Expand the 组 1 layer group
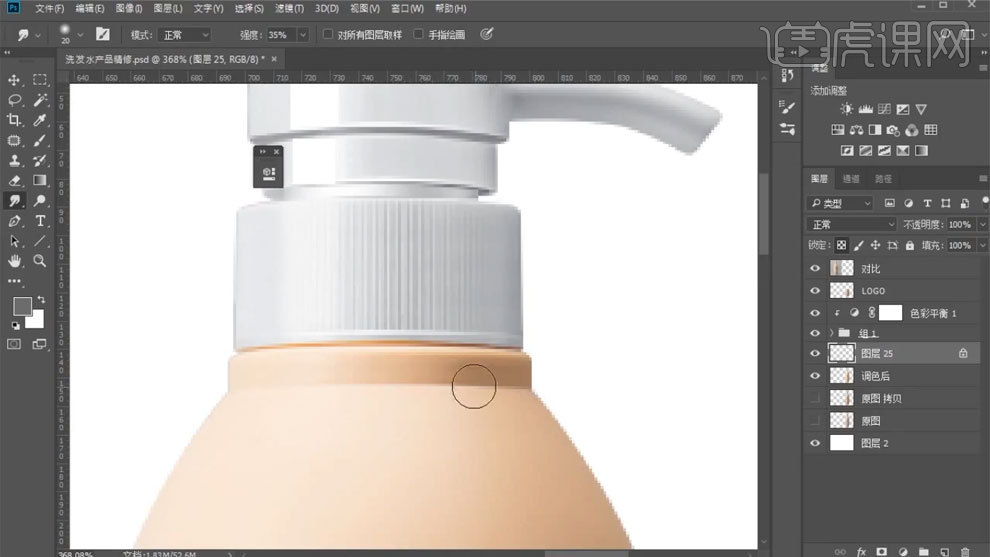The height and width of the screenshot is (557, 990). [x=831, y=333]
